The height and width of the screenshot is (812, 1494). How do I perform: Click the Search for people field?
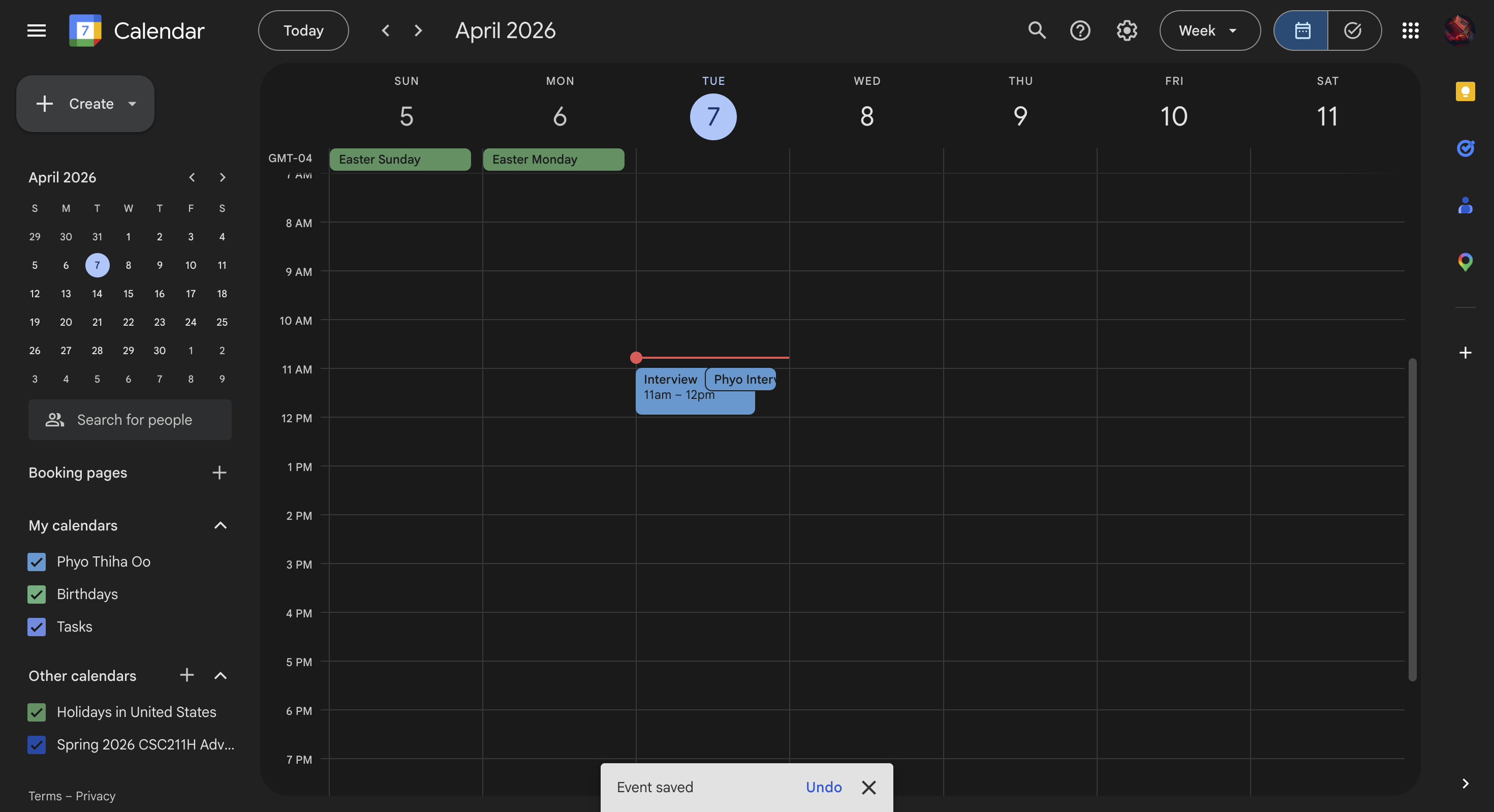coord(134,419)
